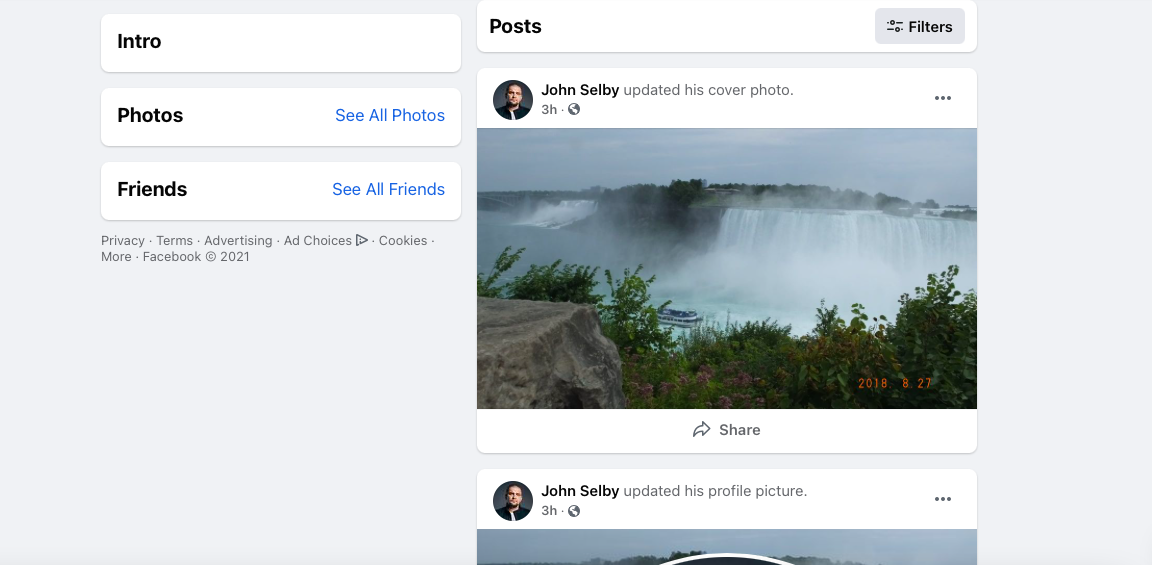Open John Selby's name on profile picture post
The height and width of the screenshot is (565, 1152).
[580, 491]
